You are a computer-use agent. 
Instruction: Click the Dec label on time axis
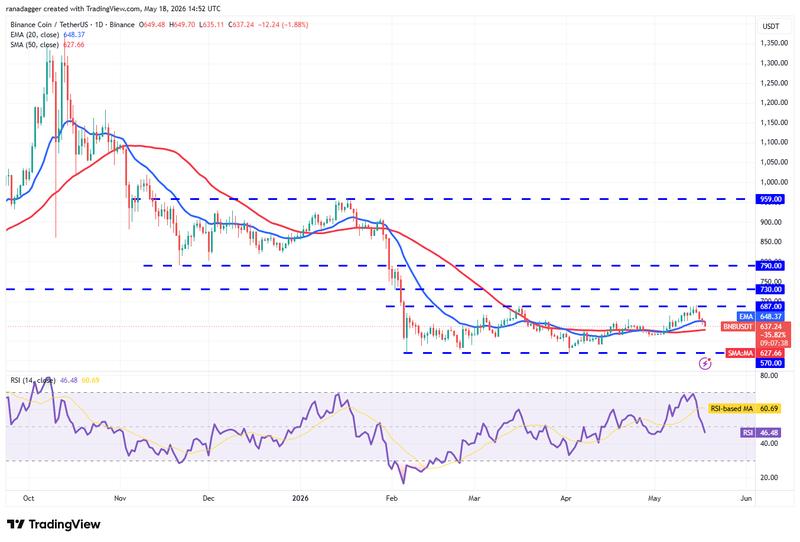pyautogui.click(x=209, y=498)
